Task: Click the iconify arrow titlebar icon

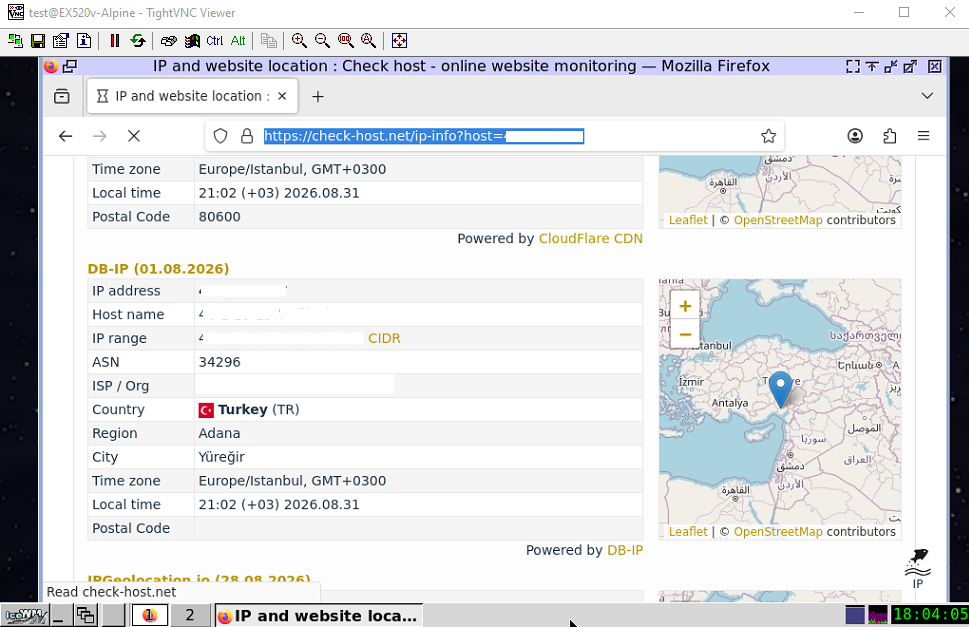Action: click(891, 66)
